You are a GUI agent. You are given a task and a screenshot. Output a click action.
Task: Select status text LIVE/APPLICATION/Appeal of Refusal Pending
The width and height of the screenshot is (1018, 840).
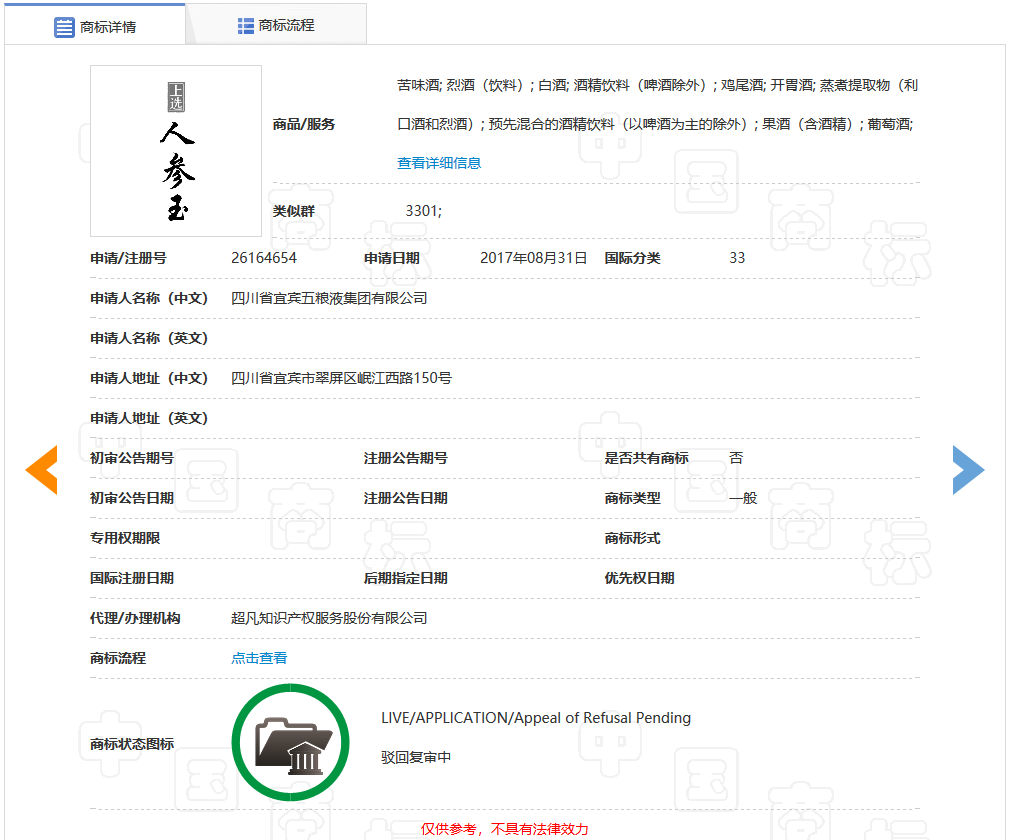536,717
